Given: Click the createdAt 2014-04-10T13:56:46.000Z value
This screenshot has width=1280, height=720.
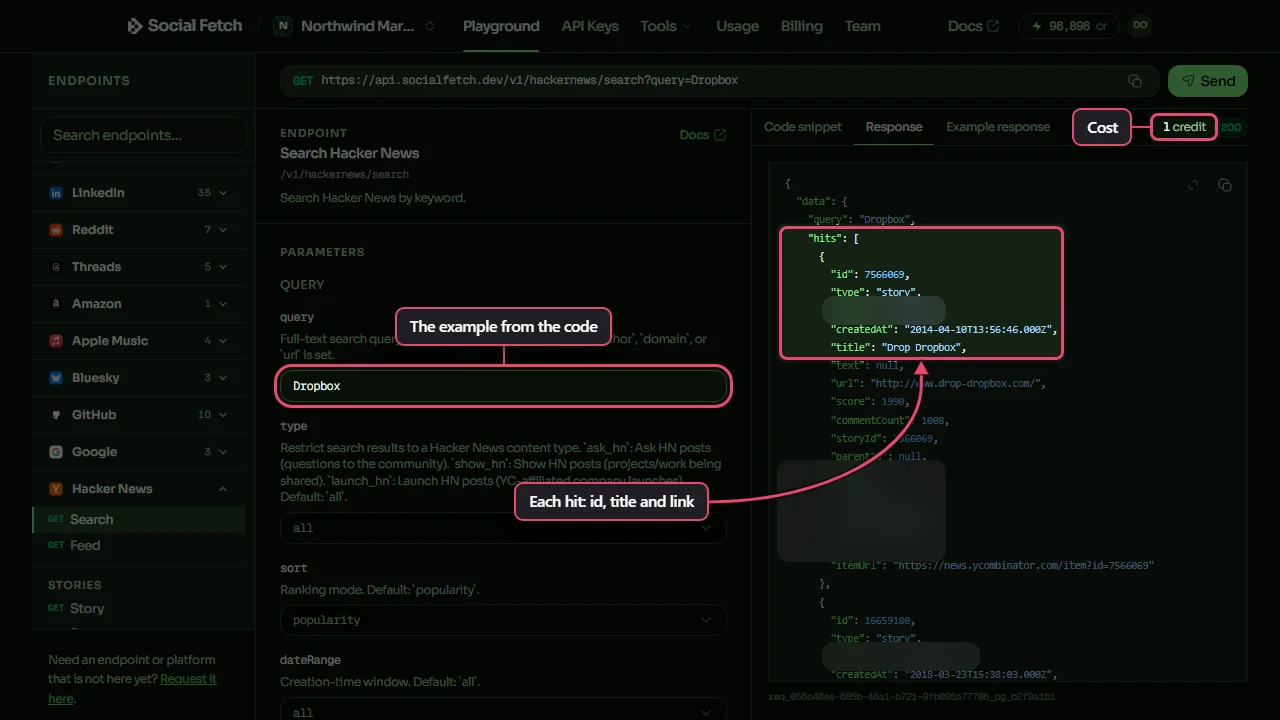Looking at the screenshot, I should 980,329.
